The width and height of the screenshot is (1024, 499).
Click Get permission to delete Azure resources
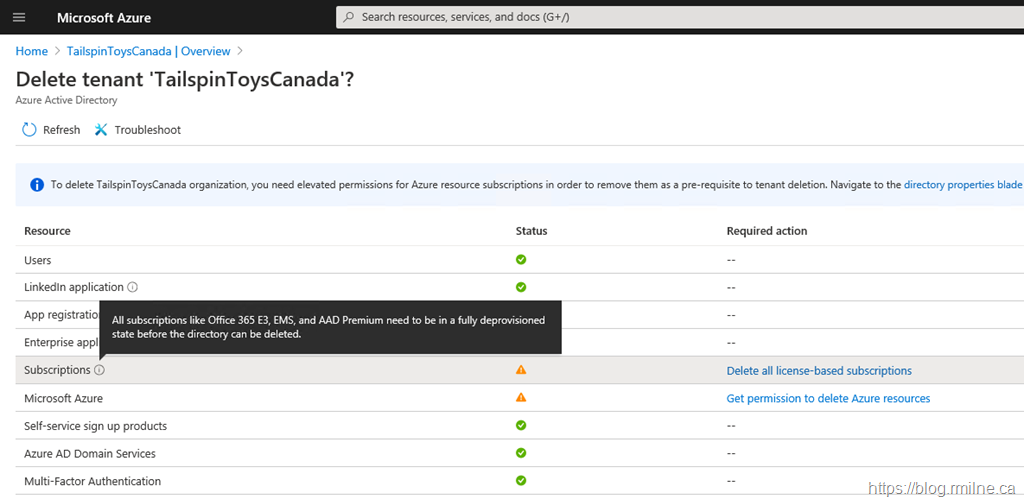827,399
